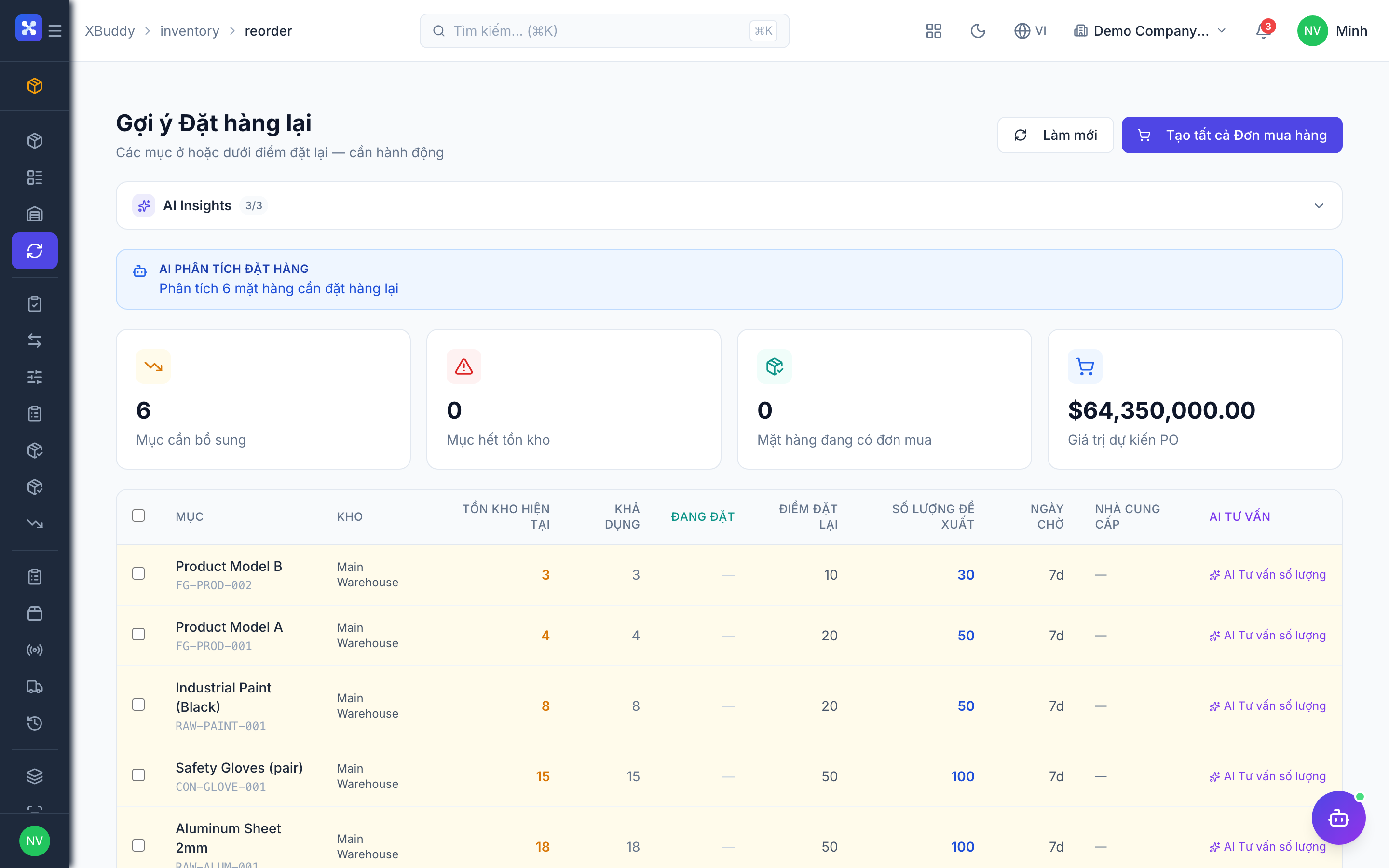Click the 3/3 AI Insights count badge
The height and width of the screenshot is (868, 1389).
coord(254,205)
